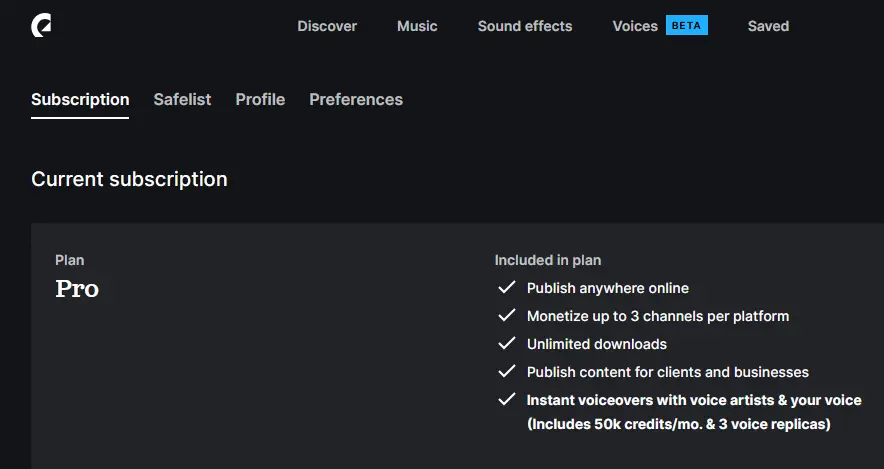Click checkmark beside Unlimited downloads

(x=507, y=343)
